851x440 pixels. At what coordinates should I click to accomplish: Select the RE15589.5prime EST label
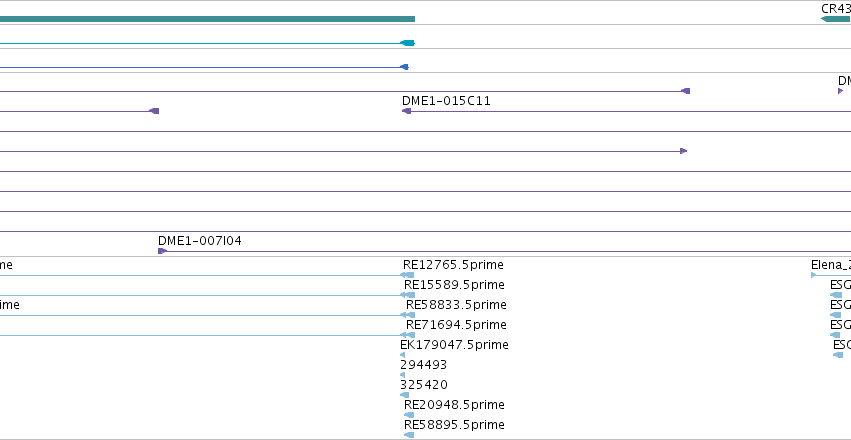[x=454, y=285]
